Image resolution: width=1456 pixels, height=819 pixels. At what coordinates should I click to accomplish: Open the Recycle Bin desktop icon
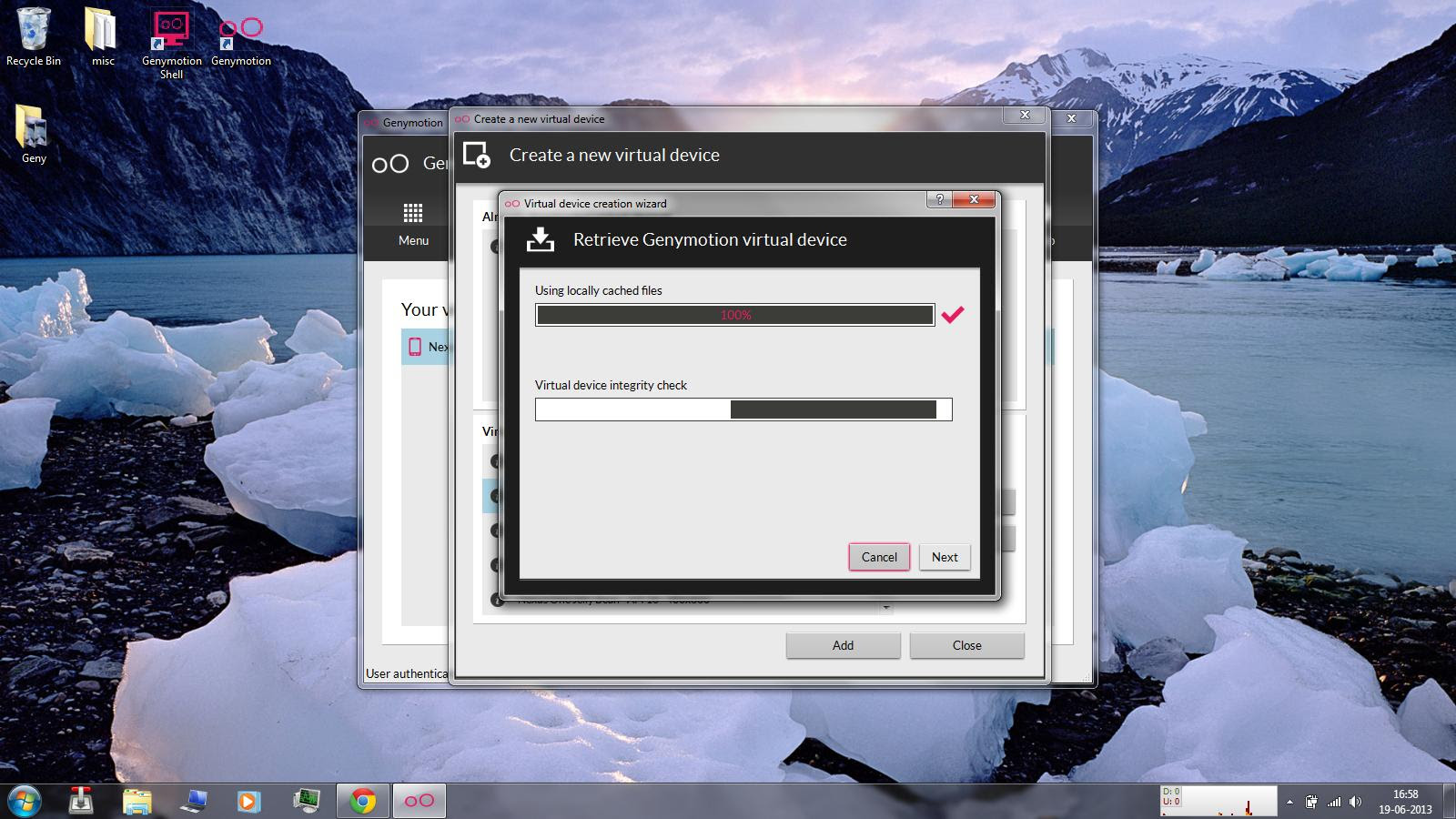coord(34,37)
